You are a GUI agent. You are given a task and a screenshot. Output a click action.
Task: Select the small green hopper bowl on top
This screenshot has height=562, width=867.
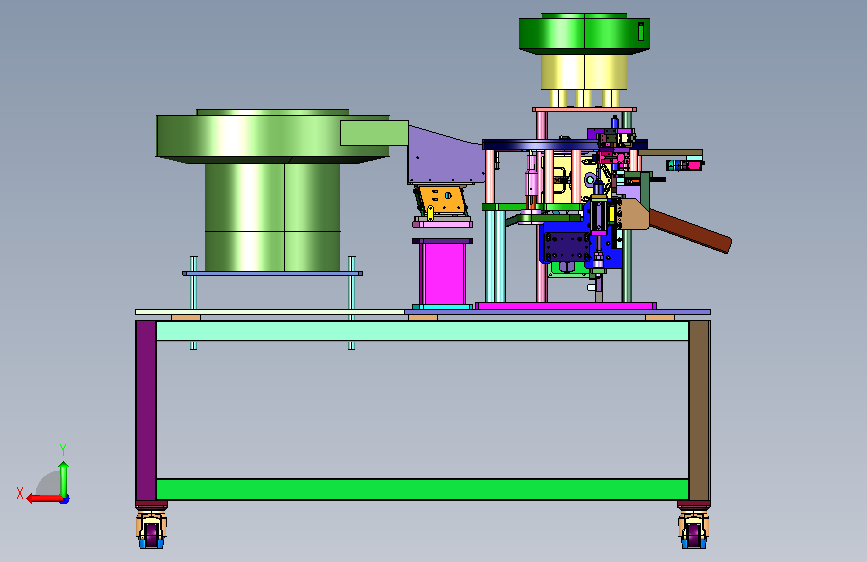pos(584,34)
